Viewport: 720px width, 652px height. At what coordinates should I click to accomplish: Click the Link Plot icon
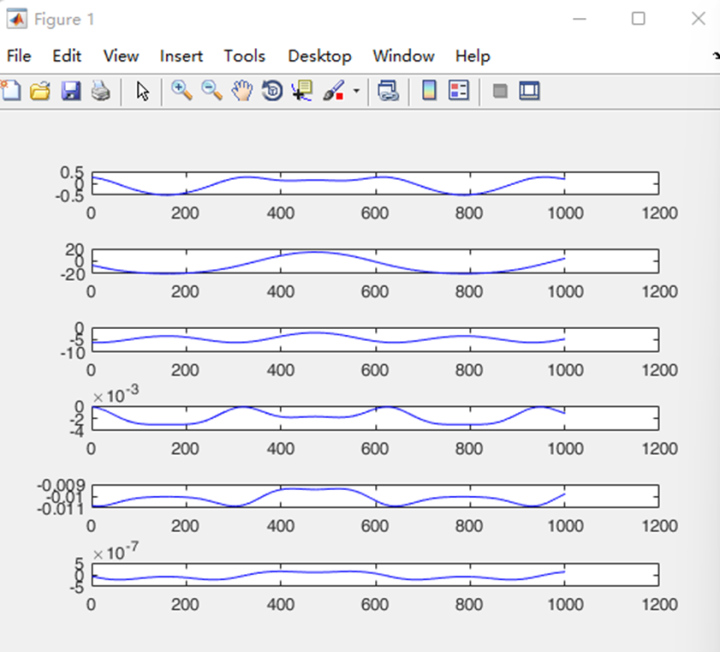click(388, 90)
